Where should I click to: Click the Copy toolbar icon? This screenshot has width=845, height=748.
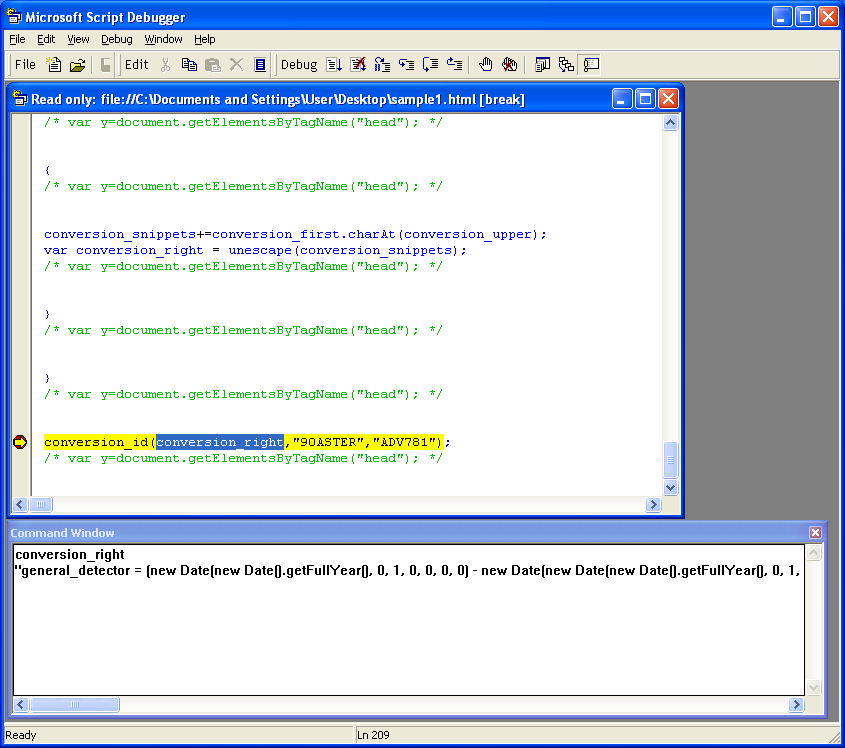coord(189,65)
